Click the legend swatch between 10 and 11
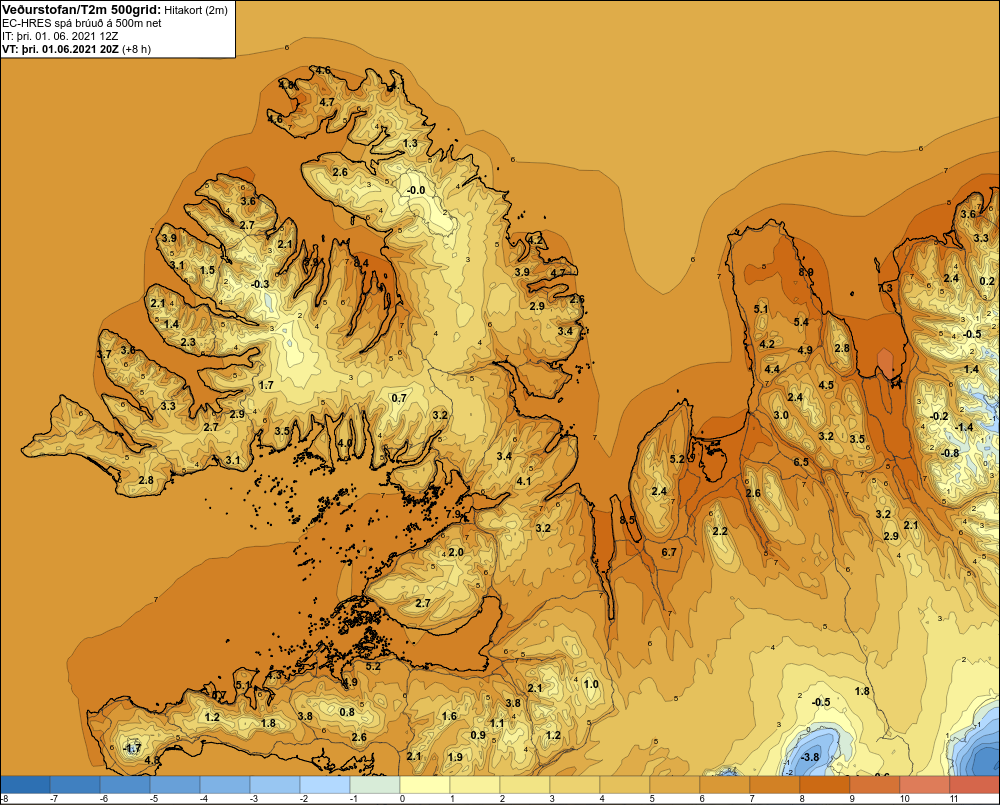Screen dimensions: 1000x805 (925, 784)
